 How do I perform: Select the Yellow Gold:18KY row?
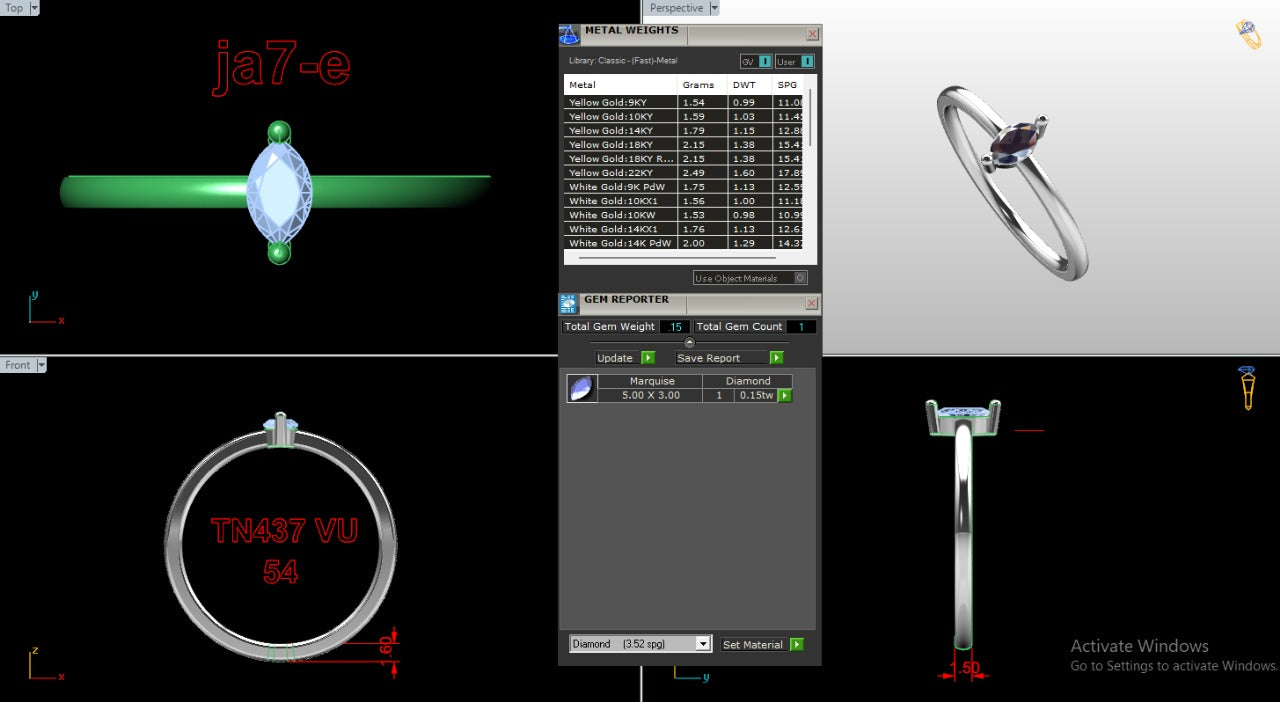685,144
